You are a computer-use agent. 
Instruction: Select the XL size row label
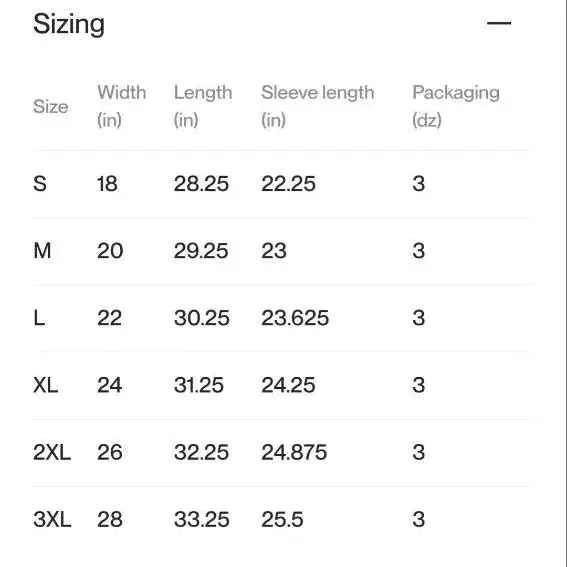tap(46, 385)
